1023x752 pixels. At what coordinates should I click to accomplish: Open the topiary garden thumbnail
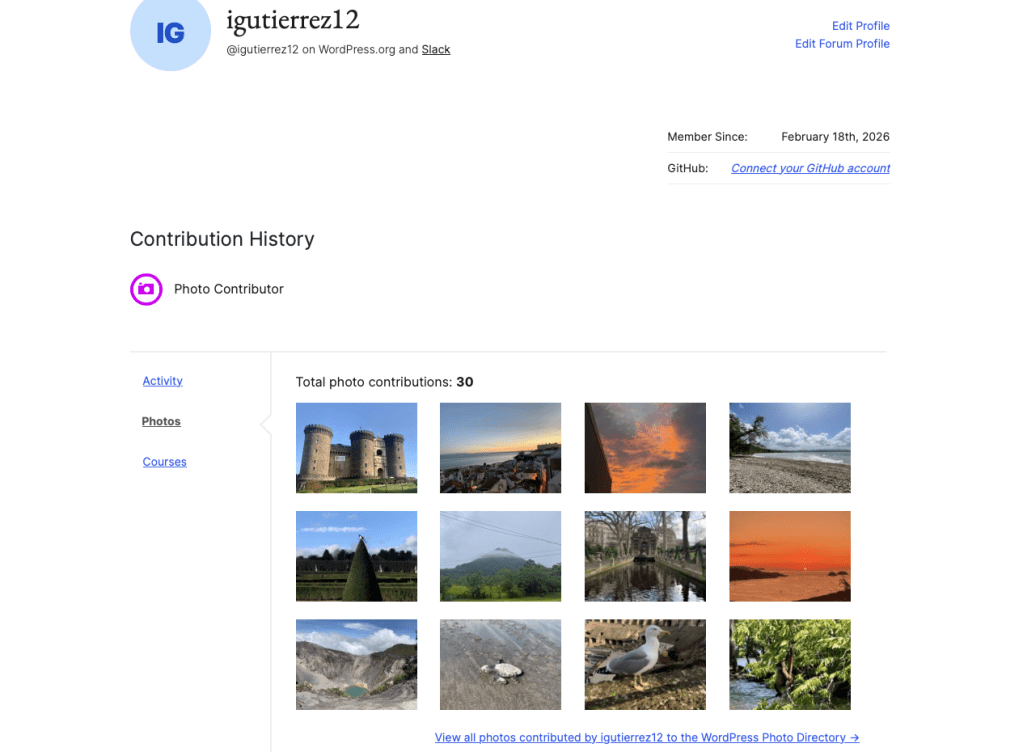point(356,556)
